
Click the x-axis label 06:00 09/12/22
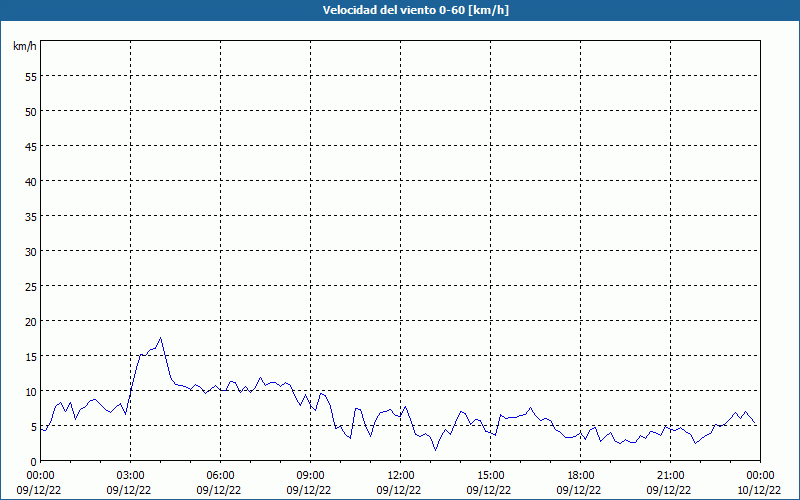(219, 483)
